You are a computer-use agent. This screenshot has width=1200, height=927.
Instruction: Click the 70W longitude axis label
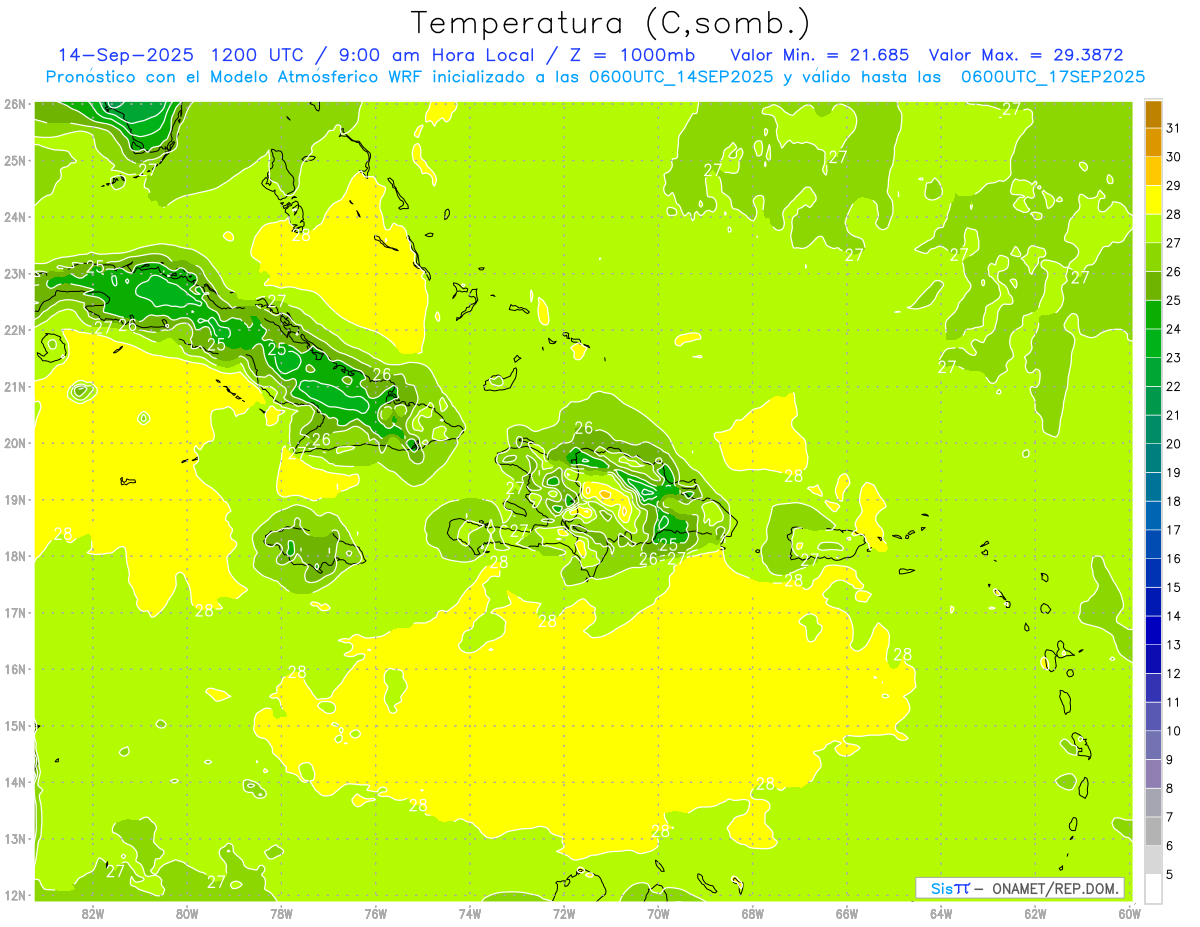pyautogui.click(x=658, y=913)
